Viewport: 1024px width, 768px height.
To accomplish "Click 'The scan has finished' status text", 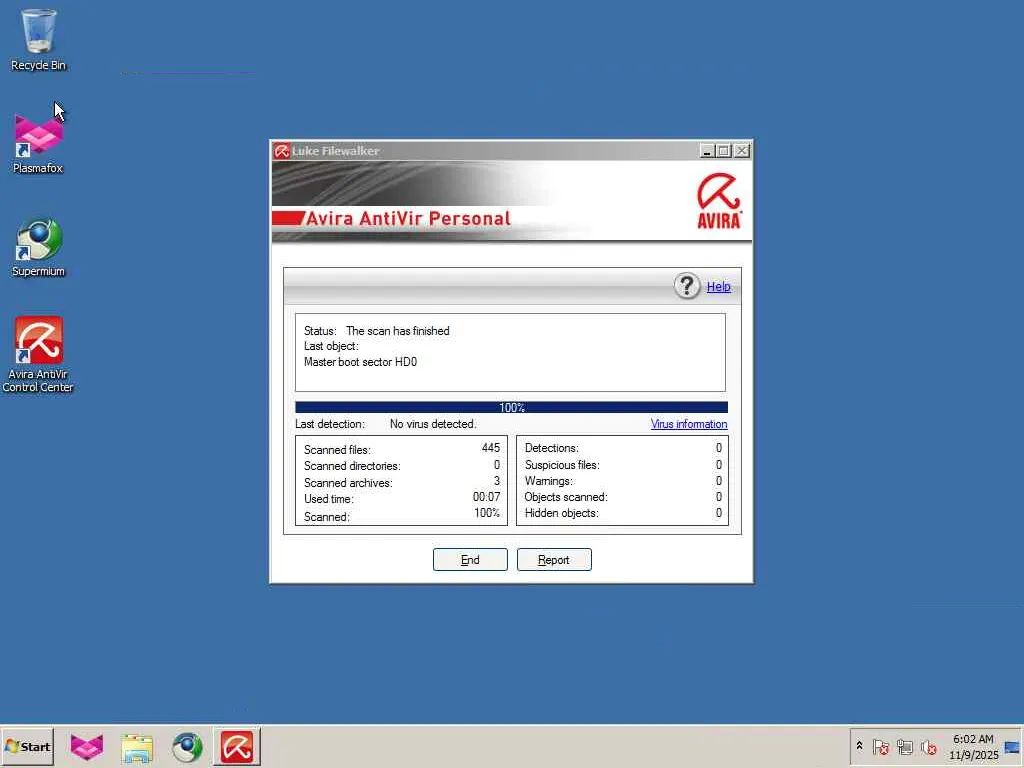I will [398, 331].
